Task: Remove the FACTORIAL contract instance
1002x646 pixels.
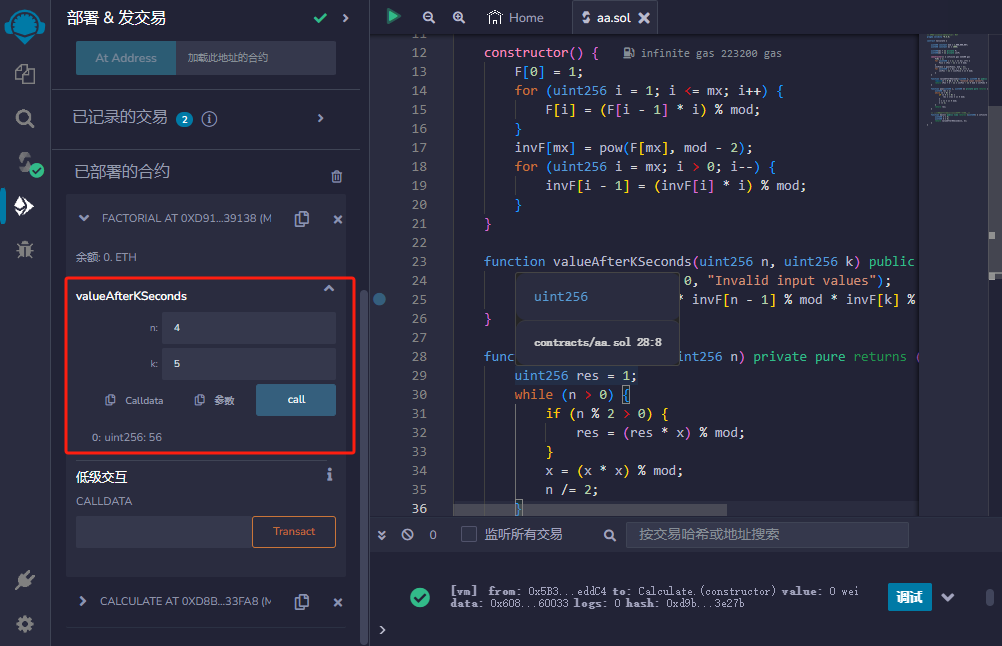Action: 338,220
